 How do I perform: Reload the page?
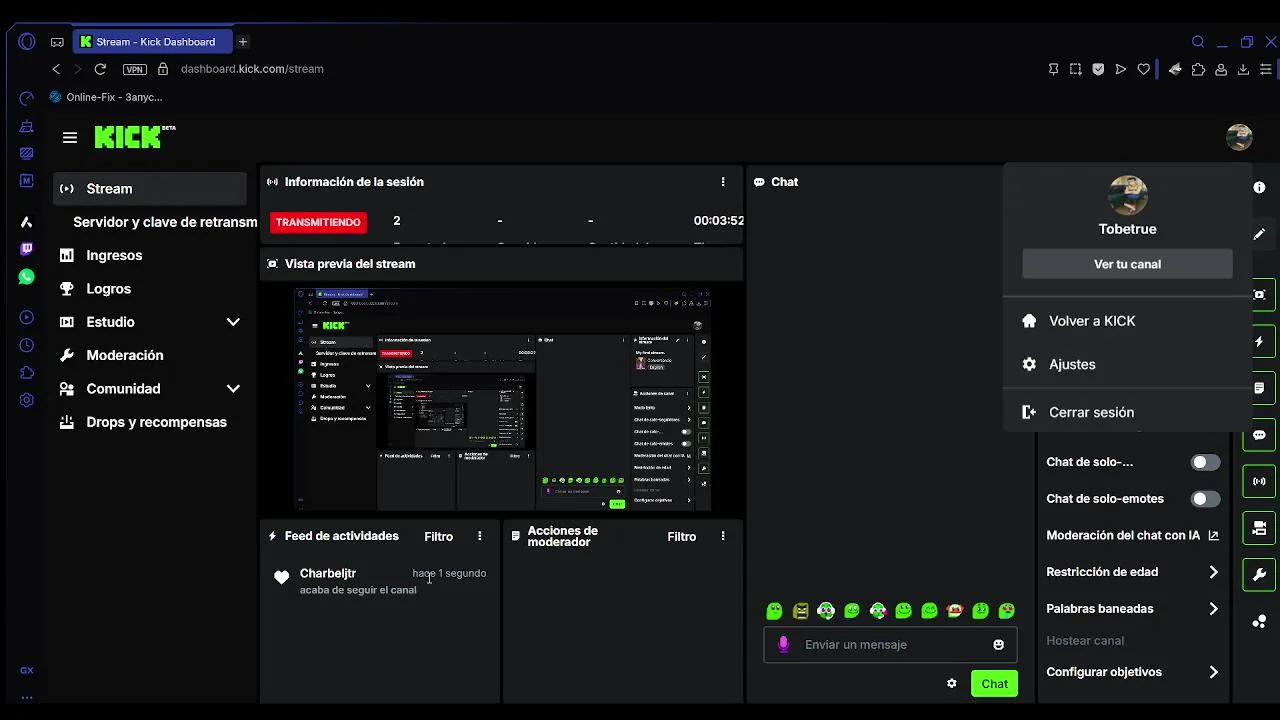click(x=100, y=69)
